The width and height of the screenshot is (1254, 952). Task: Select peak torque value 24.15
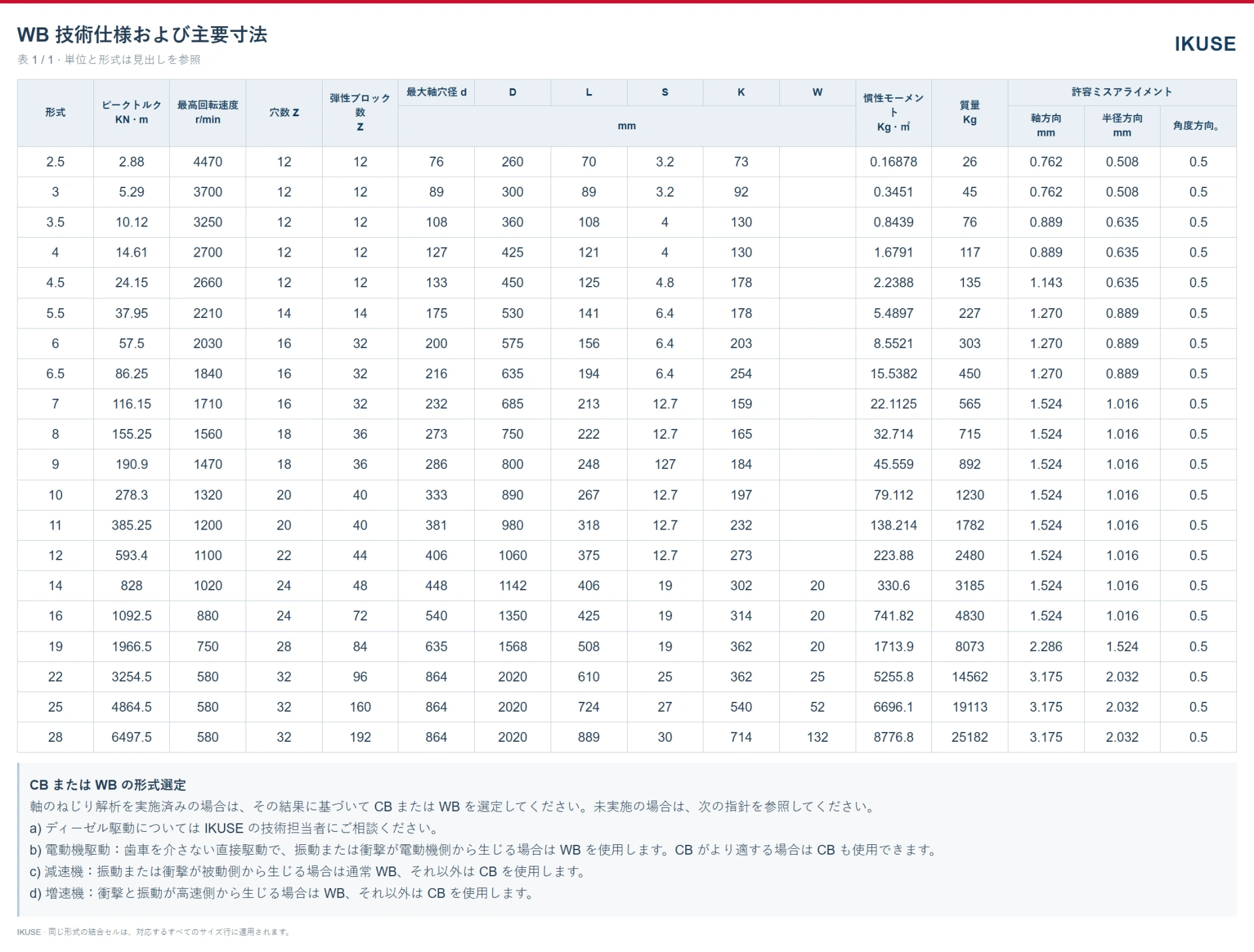pos(132,283)
